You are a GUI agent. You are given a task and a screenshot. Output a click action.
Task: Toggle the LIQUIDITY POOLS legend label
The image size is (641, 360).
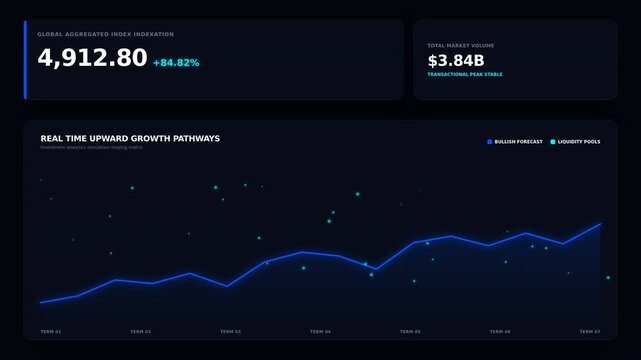(x=579, y=142)
